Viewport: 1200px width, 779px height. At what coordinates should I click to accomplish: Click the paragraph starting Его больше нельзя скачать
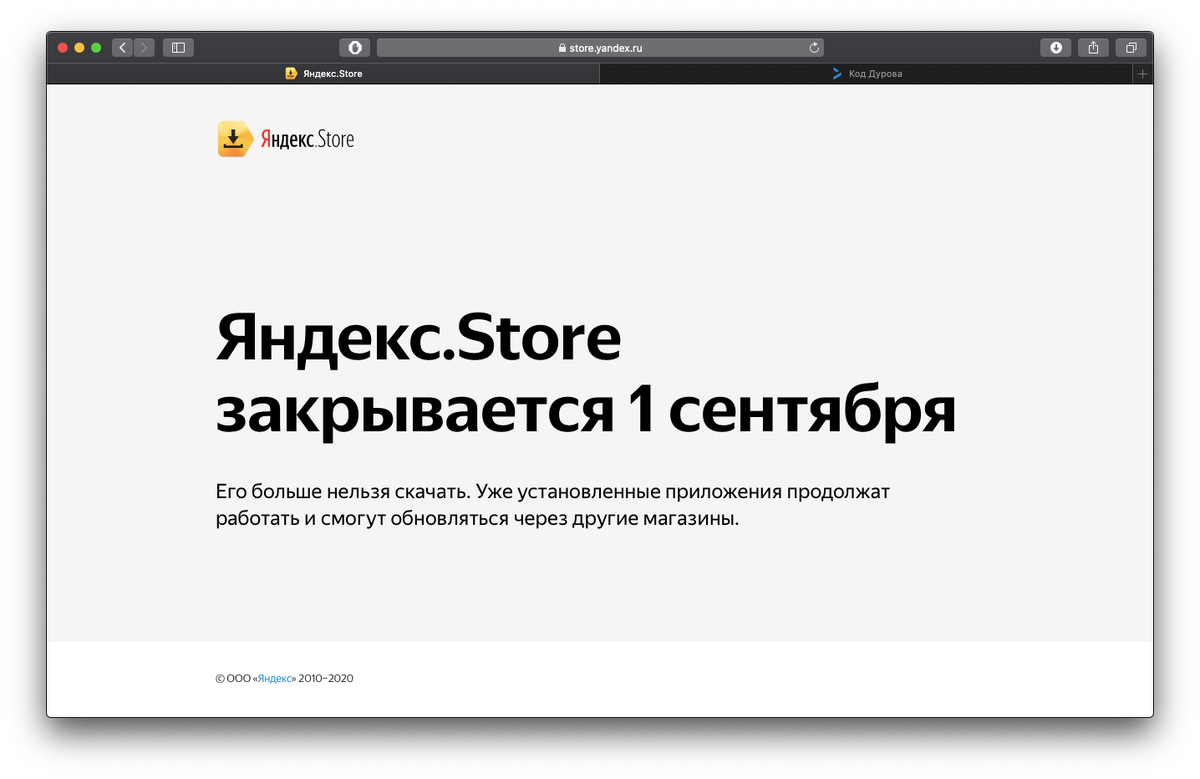[x=552, y=506]
